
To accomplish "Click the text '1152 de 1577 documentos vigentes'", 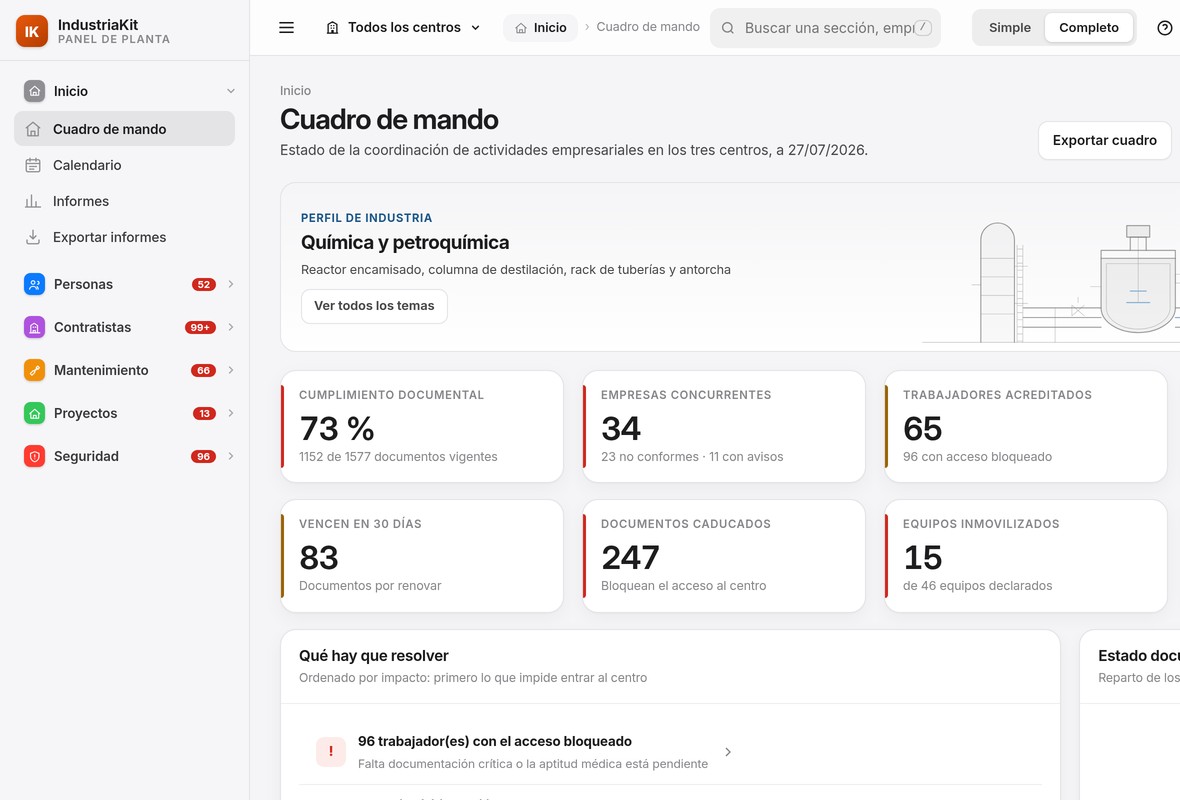I will (398, 457).
